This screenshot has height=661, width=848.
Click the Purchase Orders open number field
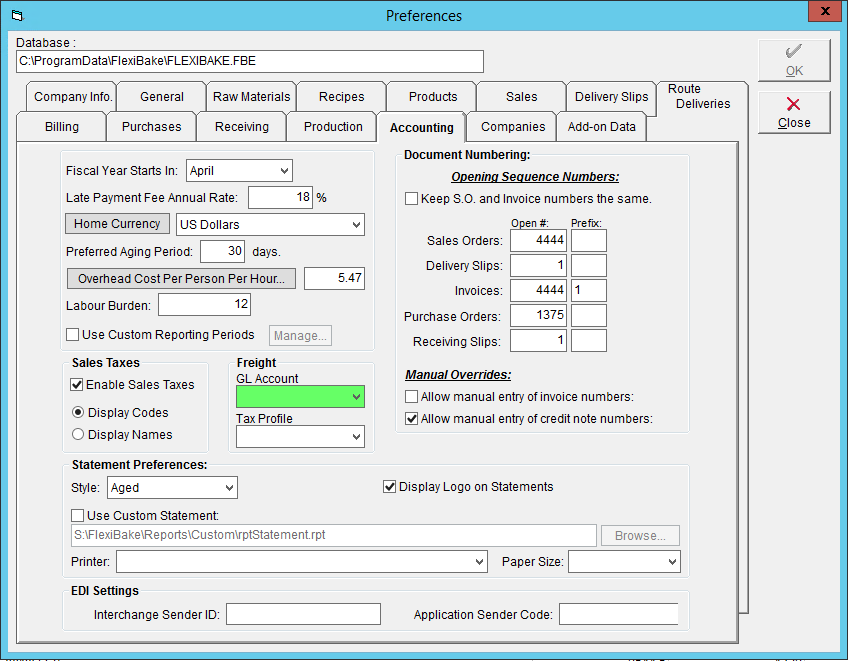pyautogui.click(x=538, y=315)
